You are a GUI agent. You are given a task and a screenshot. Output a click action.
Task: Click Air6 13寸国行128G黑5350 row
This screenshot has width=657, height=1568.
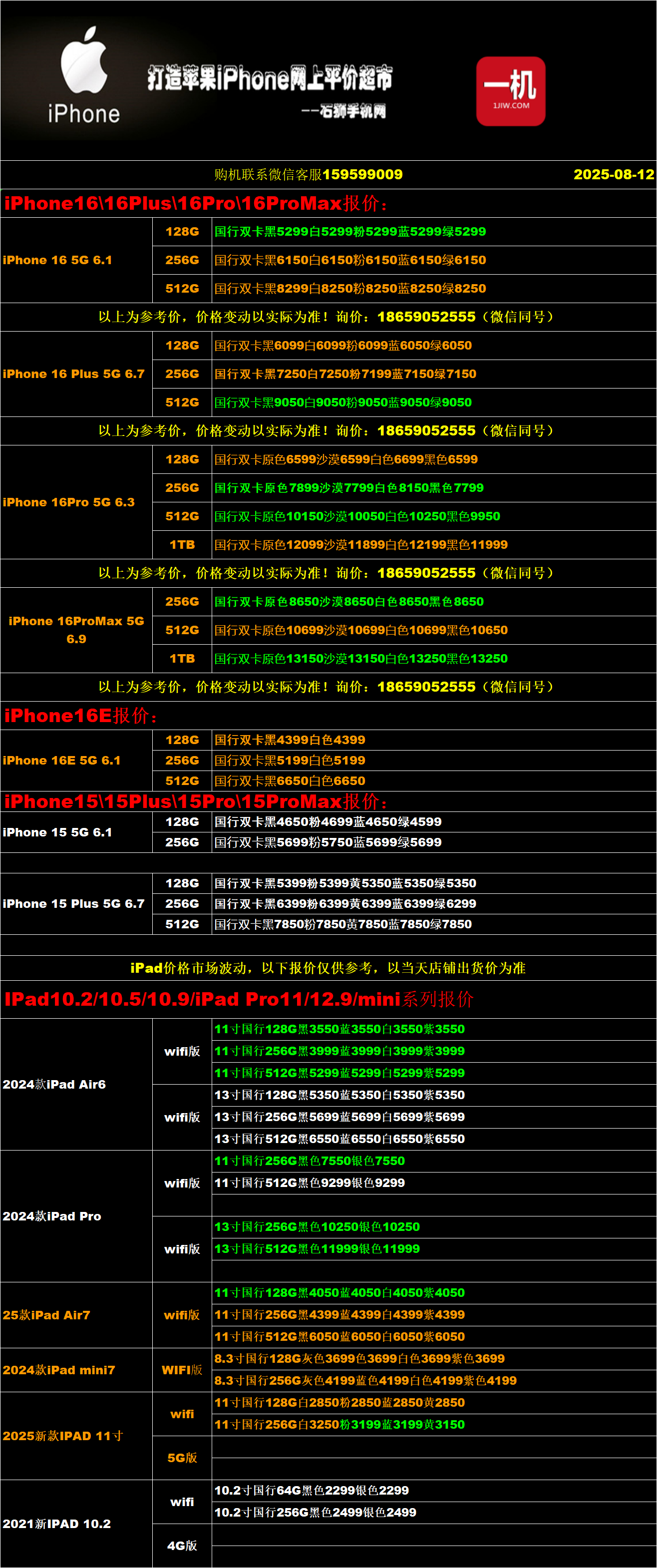[x=434, y=1095]
